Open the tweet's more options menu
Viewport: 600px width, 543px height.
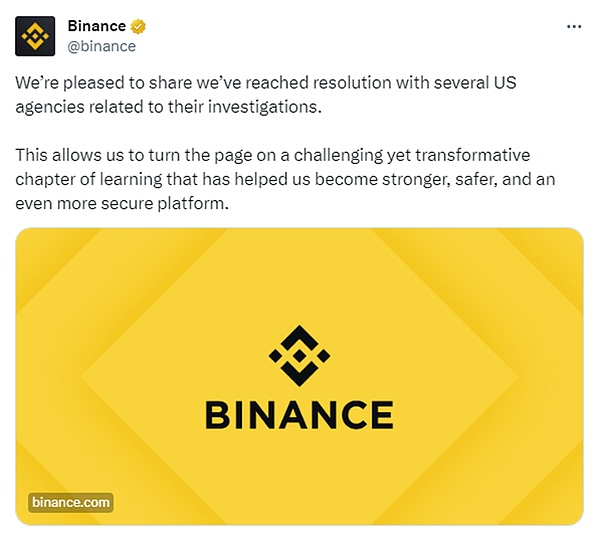pos(573,27)
